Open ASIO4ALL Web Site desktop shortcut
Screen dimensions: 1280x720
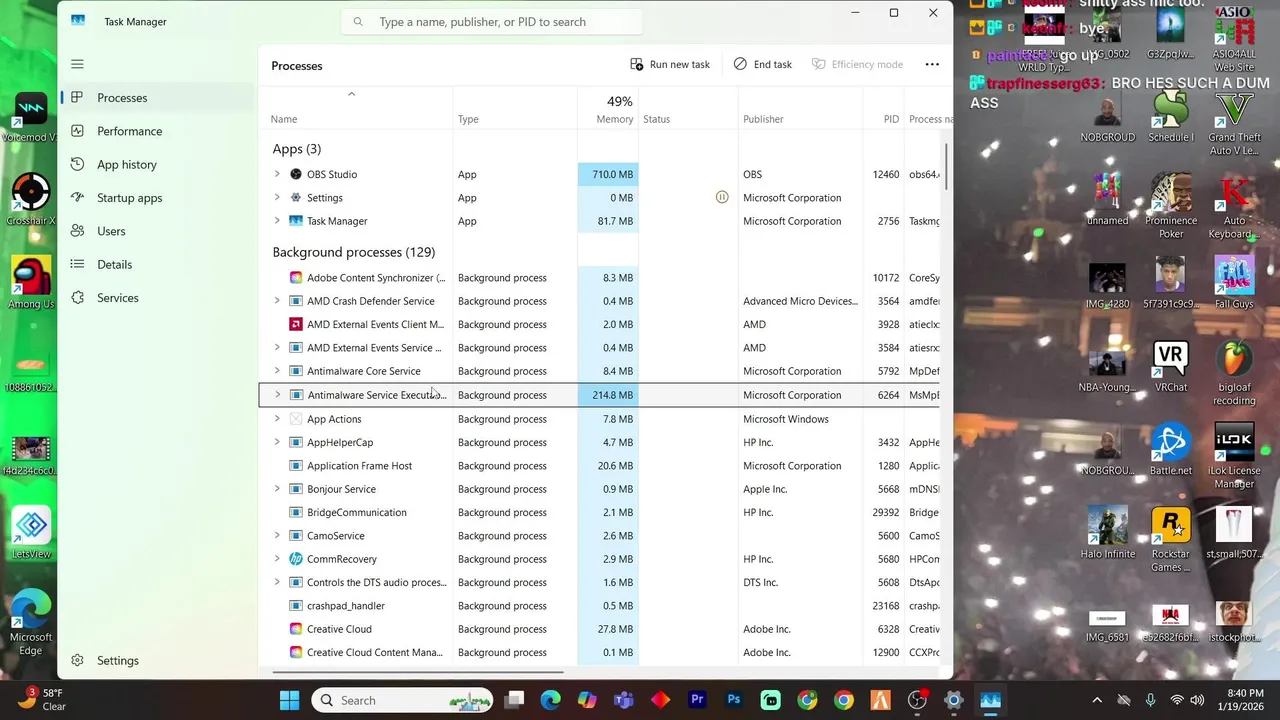point(1234,40)
